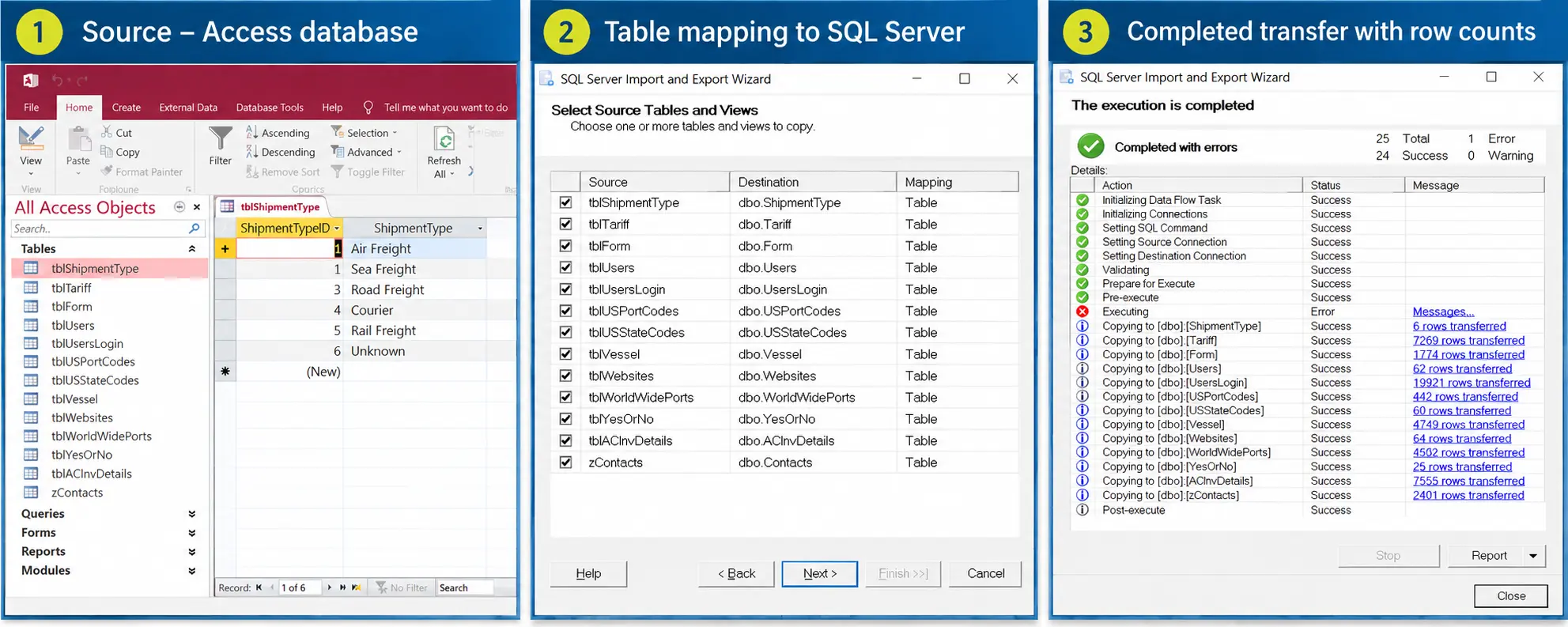Open 7269 rows transferred link
This screenshot has height=627, width=1568.
1468,340
